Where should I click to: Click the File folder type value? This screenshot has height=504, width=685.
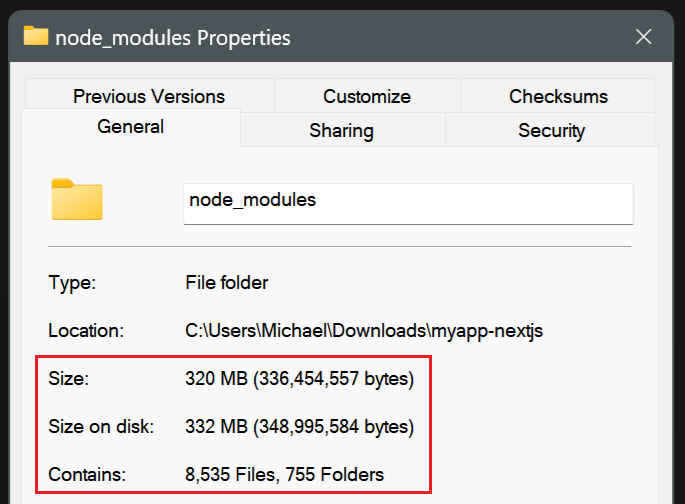point(226,283)
